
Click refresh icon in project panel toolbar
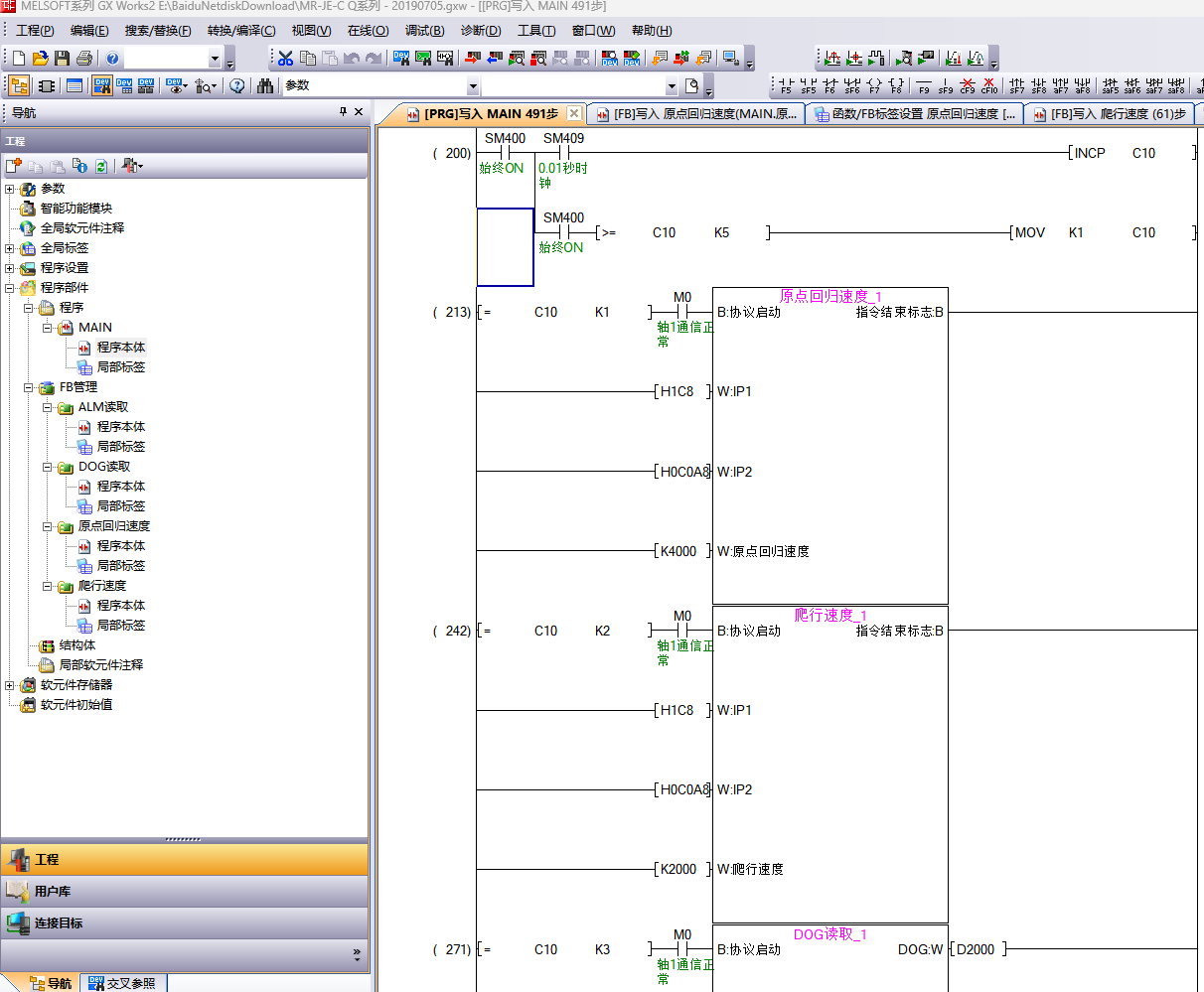[101, 166]
